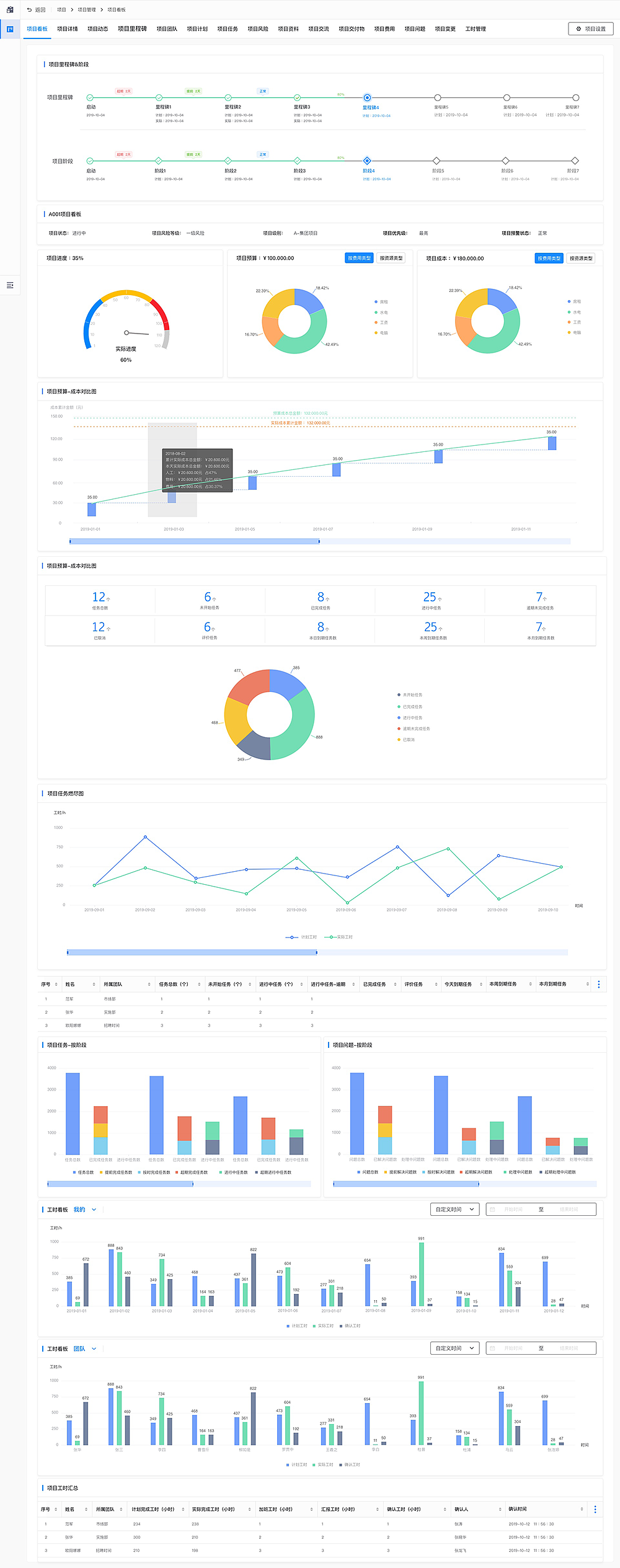Sort the task table by 已完成任务

(x=396, y=985)
